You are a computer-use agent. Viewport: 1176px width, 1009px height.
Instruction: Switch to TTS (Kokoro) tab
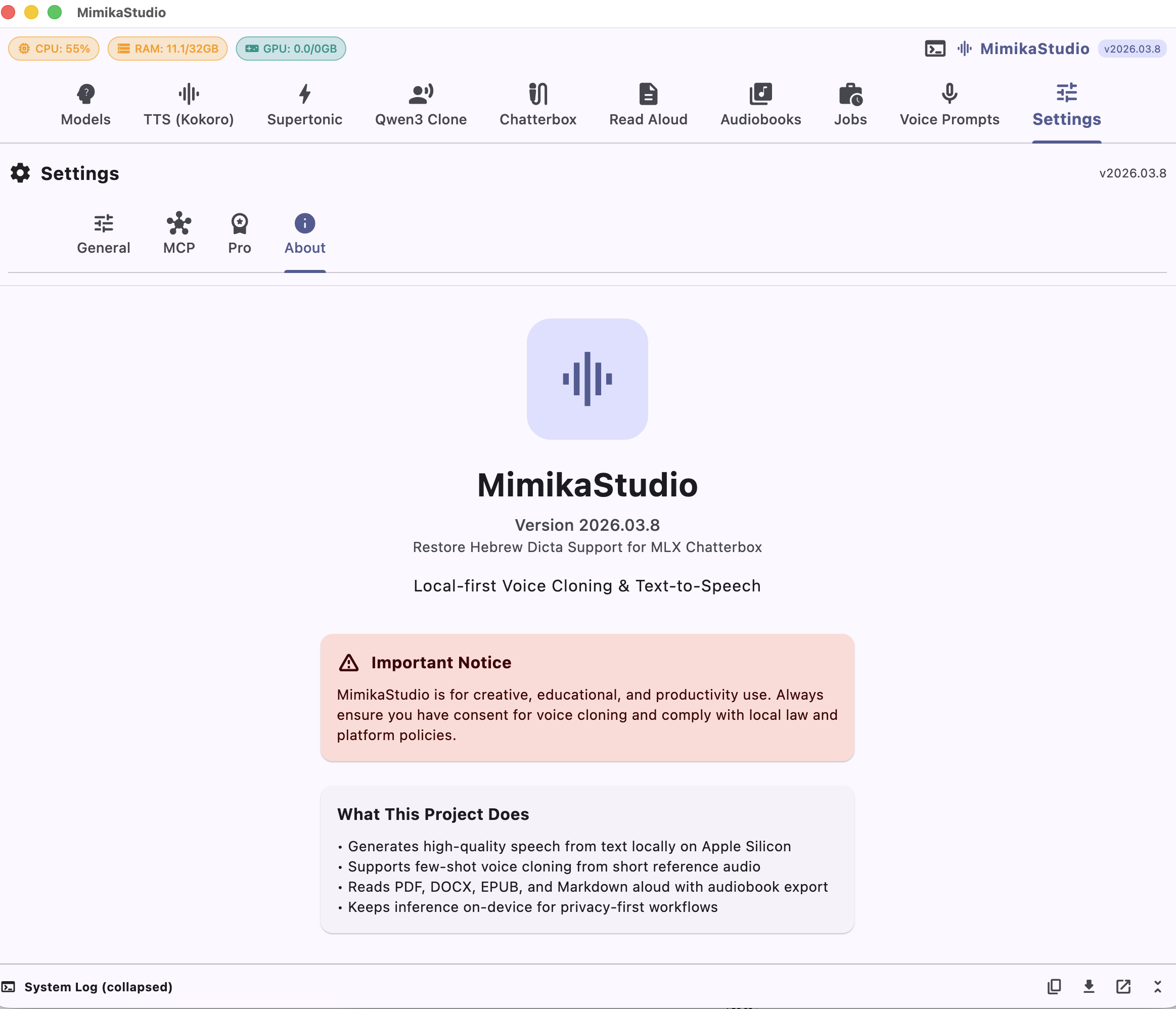pos(189,106)
